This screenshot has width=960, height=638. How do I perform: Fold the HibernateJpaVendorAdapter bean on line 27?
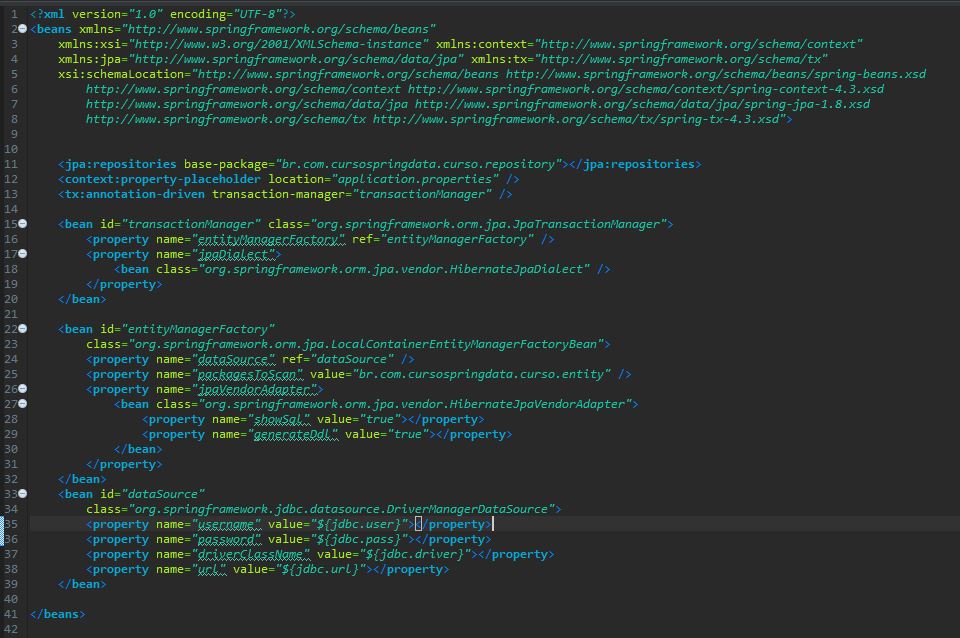point(23,404)
